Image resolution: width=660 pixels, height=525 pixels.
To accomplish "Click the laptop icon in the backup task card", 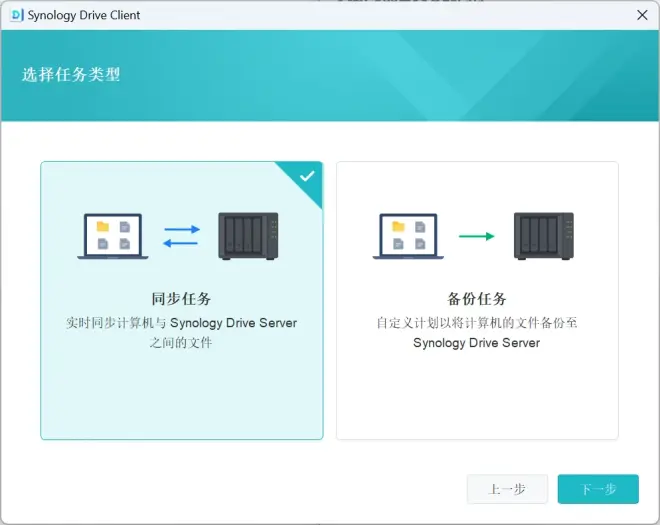I will point(408,236).
